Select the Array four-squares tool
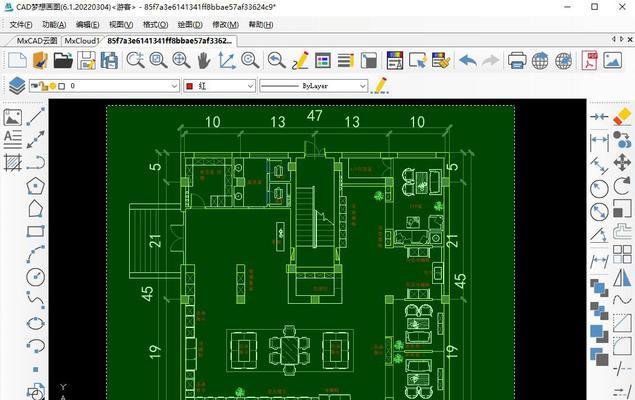 pos(622,254)
